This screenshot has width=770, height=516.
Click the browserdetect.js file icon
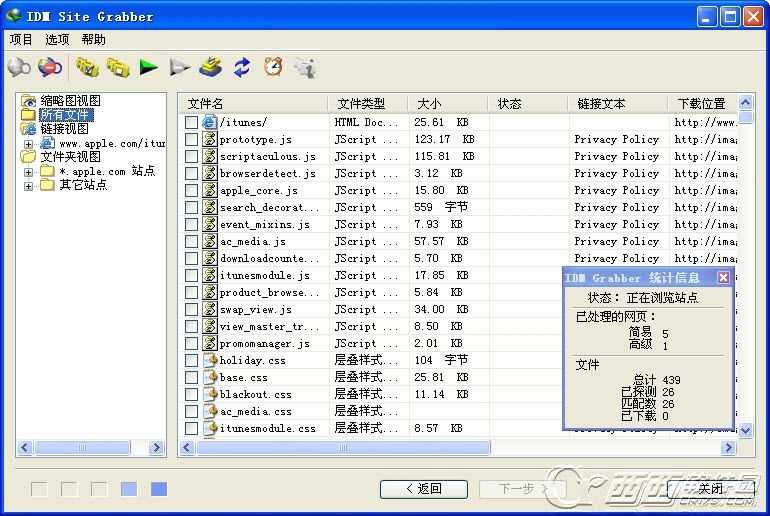click(210, 173)
